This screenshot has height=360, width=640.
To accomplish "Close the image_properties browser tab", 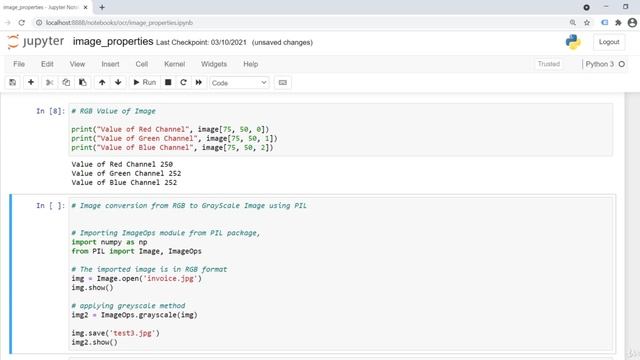I will click(x=85, y=7).
